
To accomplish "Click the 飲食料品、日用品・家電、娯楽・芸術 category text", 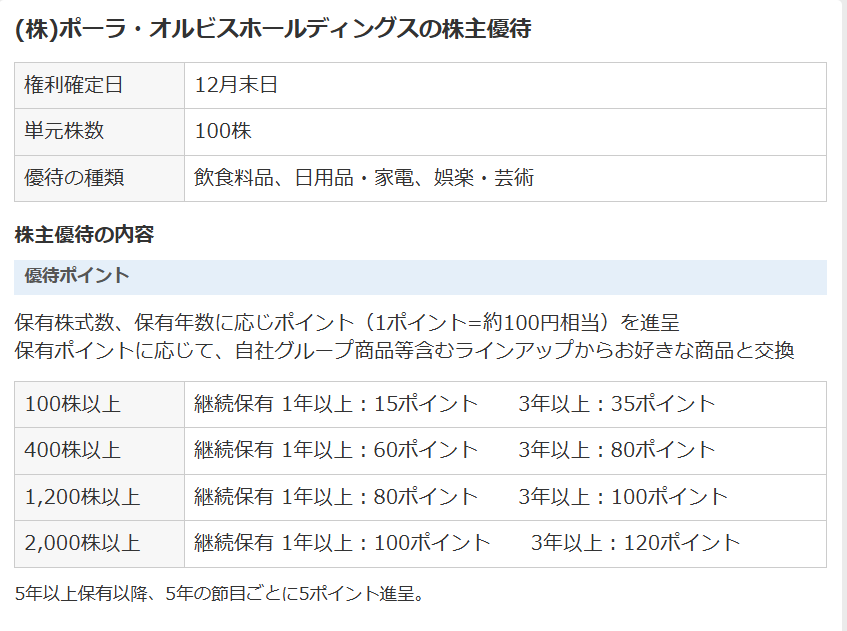I will pyautogui.click(x=364, y=178).
